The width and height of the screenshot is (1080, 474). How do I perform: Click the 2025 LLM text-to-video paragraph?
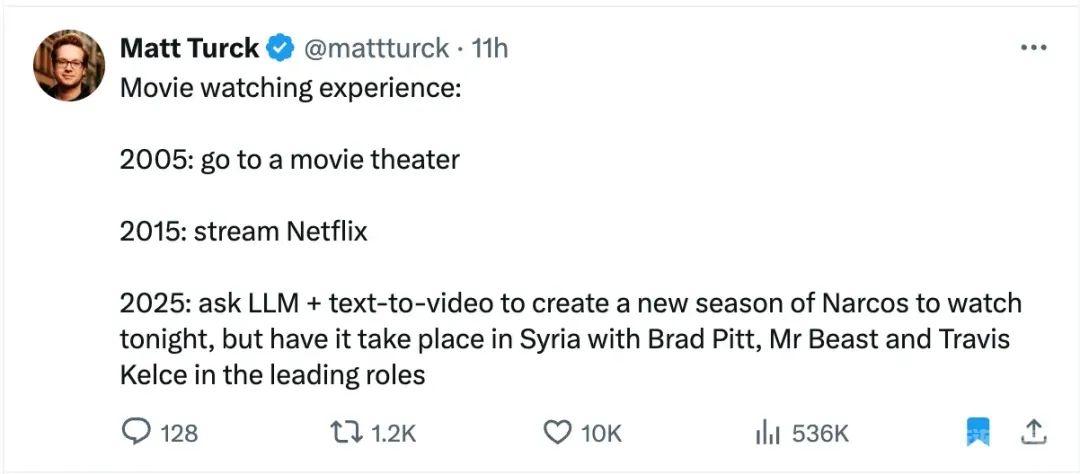coord(570,340)
